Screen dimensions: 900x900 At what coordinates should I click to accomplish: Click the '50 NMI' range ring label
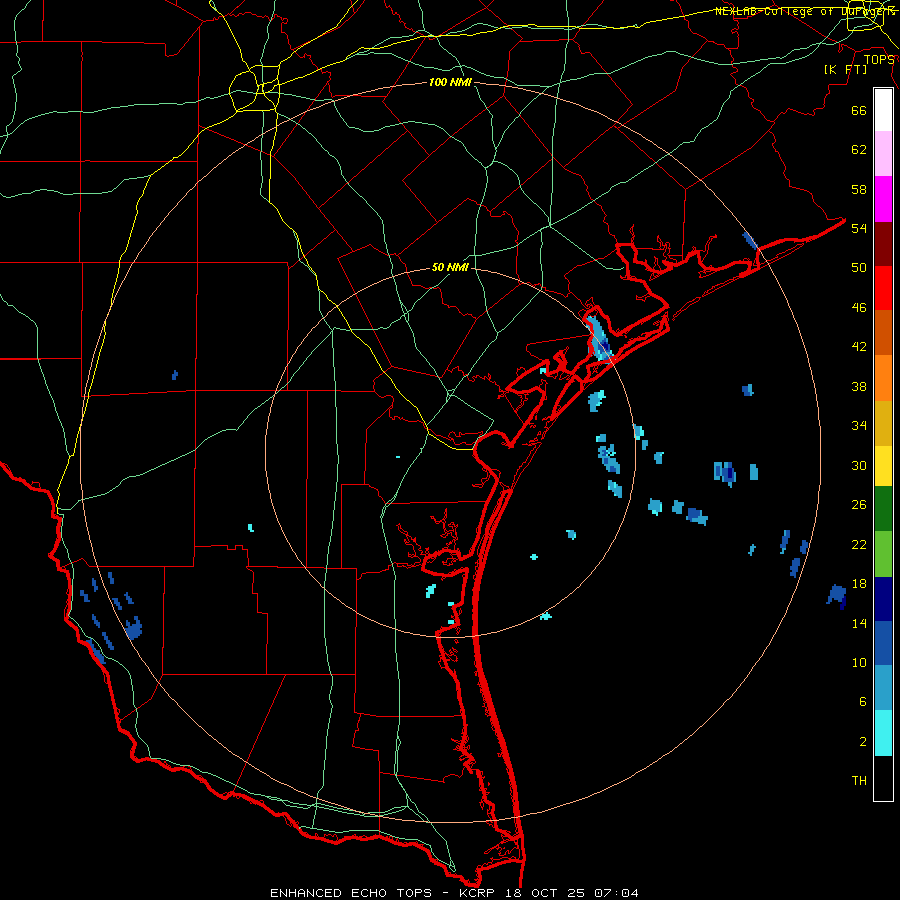pyautogui.click(x=450, y=267)
